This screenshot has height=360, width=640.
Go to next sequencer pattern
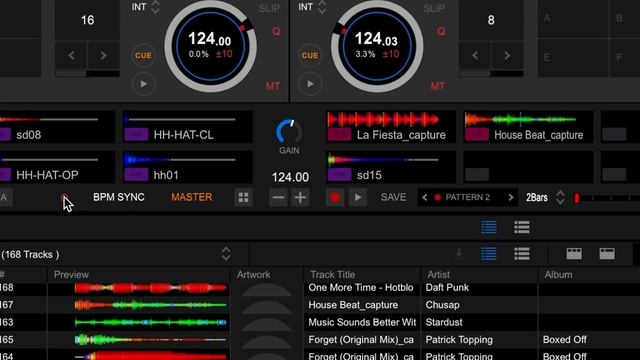pos(511,198)
